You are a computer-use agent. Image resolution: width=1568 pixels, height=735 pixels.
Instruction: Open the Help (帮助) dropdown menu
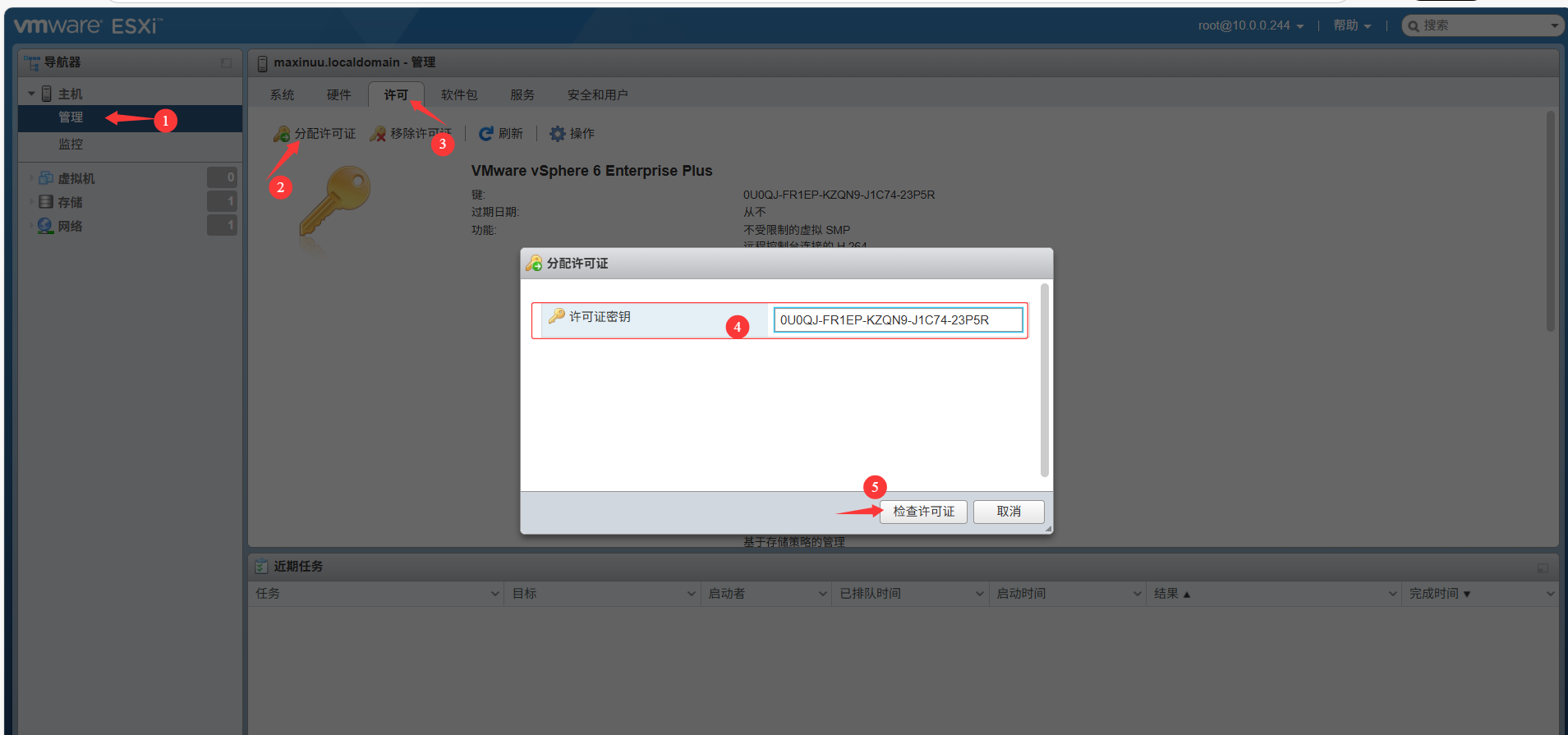[x=1352, y=26]
